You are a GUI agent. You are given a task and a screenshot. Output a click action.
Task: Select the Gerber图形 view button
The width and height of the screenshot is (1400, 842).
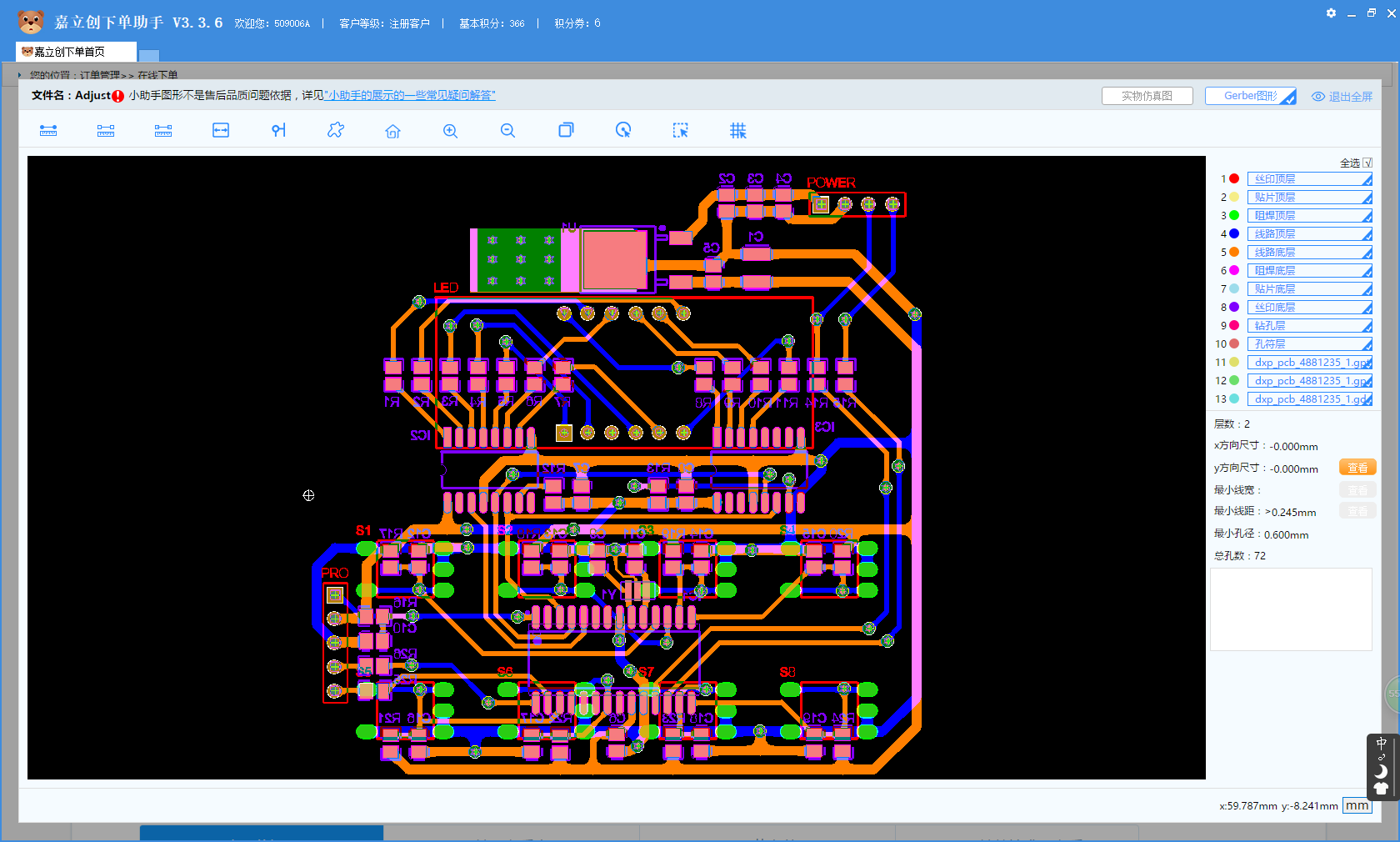[x=1250, y=96]
